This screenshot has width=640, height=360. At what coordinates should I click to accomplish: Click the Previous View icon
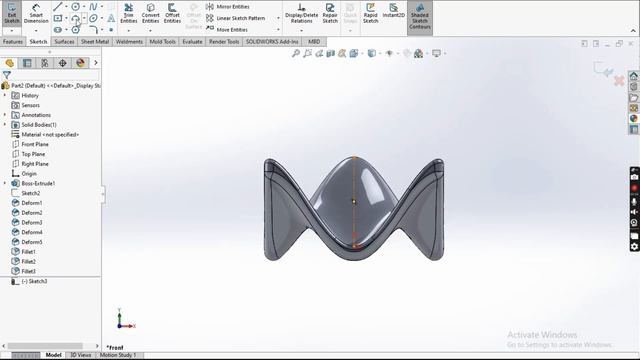[319, 53]
